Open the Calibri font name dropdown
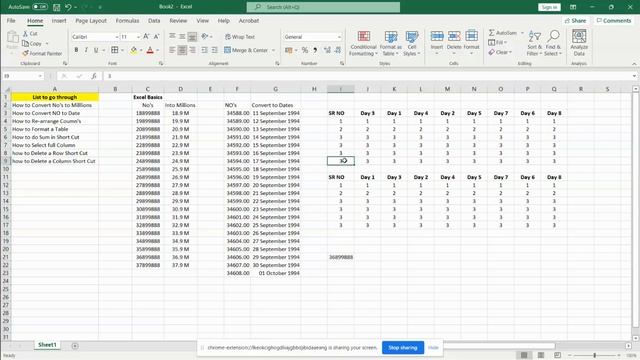This screenshot has height=360, width=640. tap(116, 37)
